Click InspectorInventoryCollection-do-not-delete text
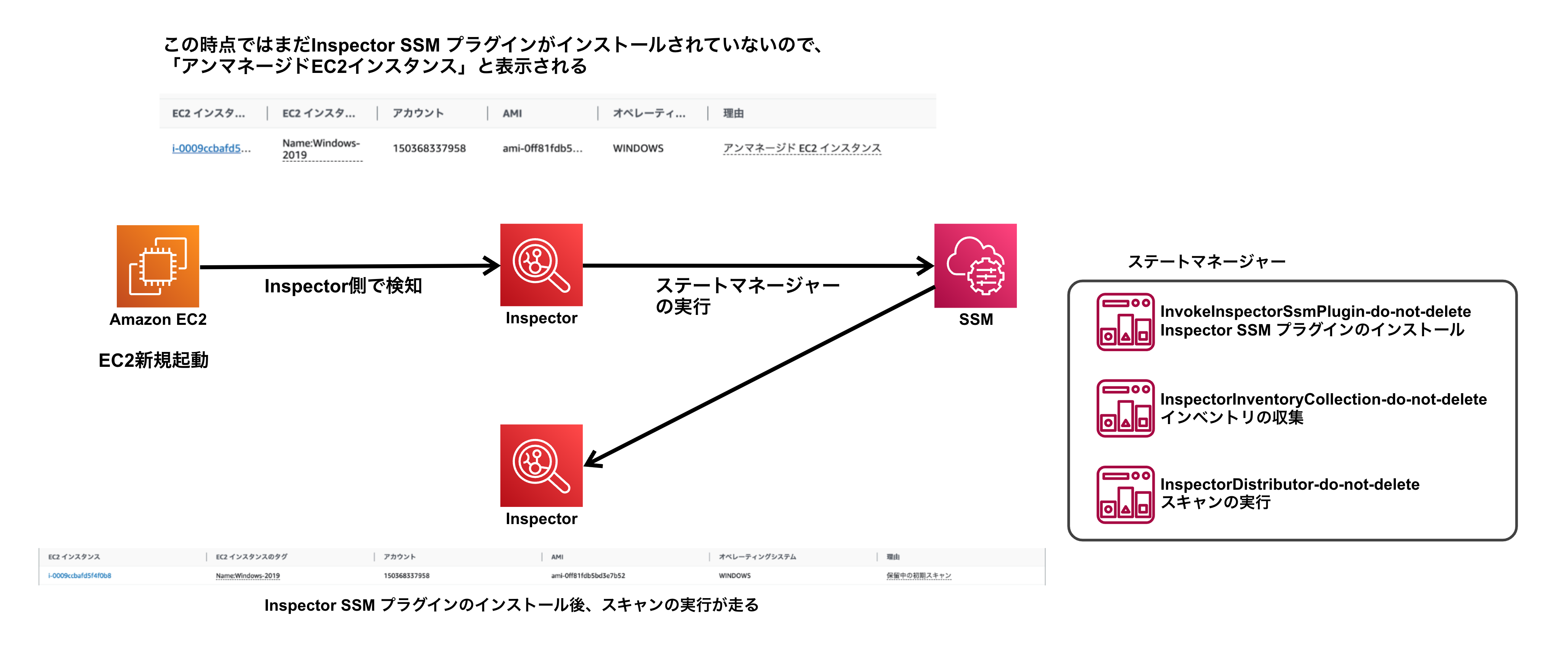Viewport: 1568px width, 655px height. point(1323,399)
